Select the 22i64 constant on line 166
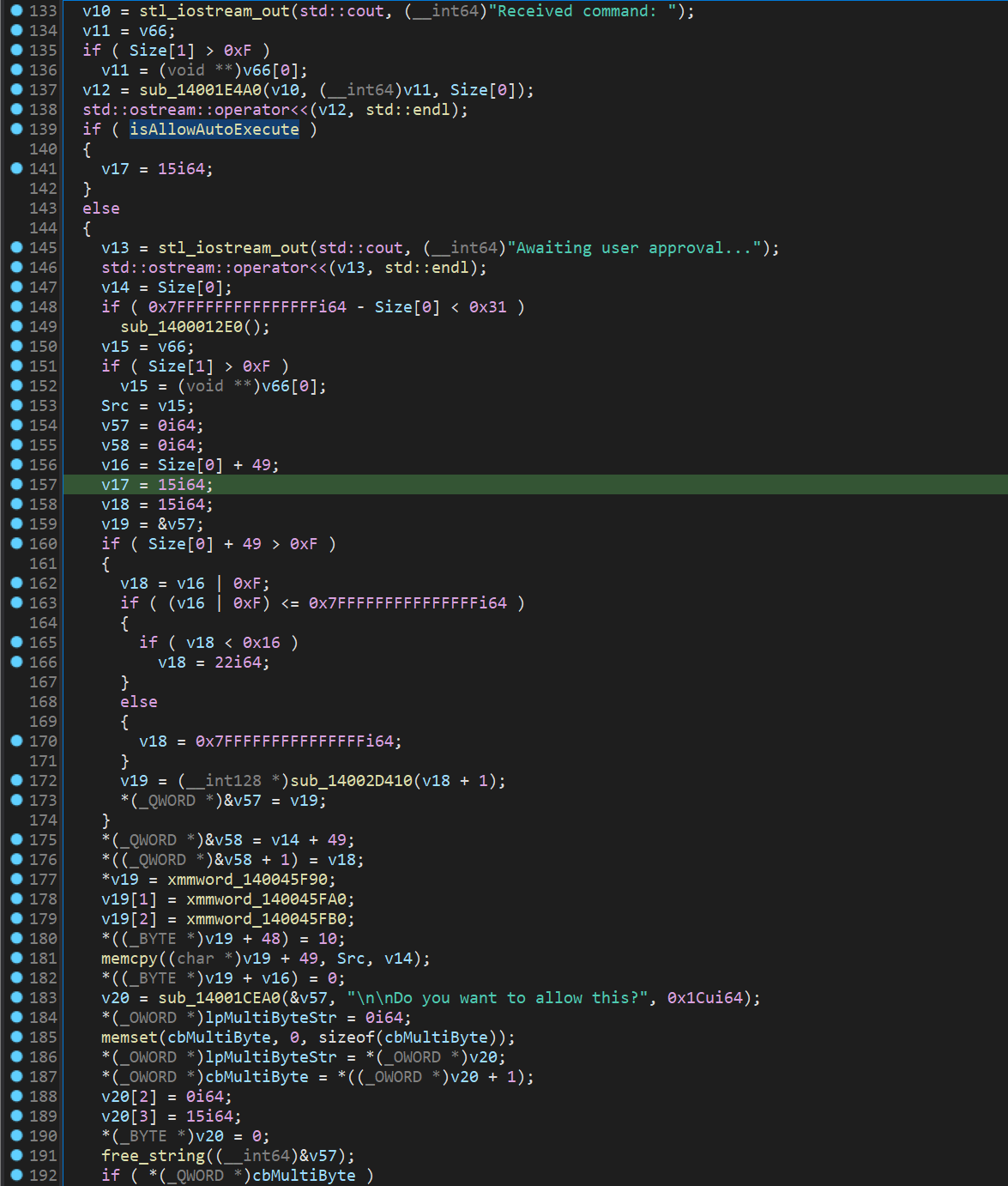This screenshot has height=1186, width=1008. click(238, 662)
